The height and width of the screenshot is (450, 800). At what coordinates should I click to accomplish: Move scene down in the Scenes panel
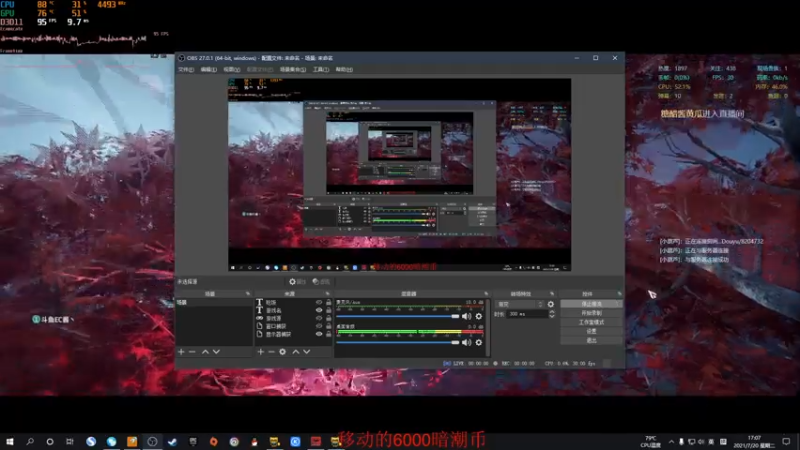click(x=216, y=352)
